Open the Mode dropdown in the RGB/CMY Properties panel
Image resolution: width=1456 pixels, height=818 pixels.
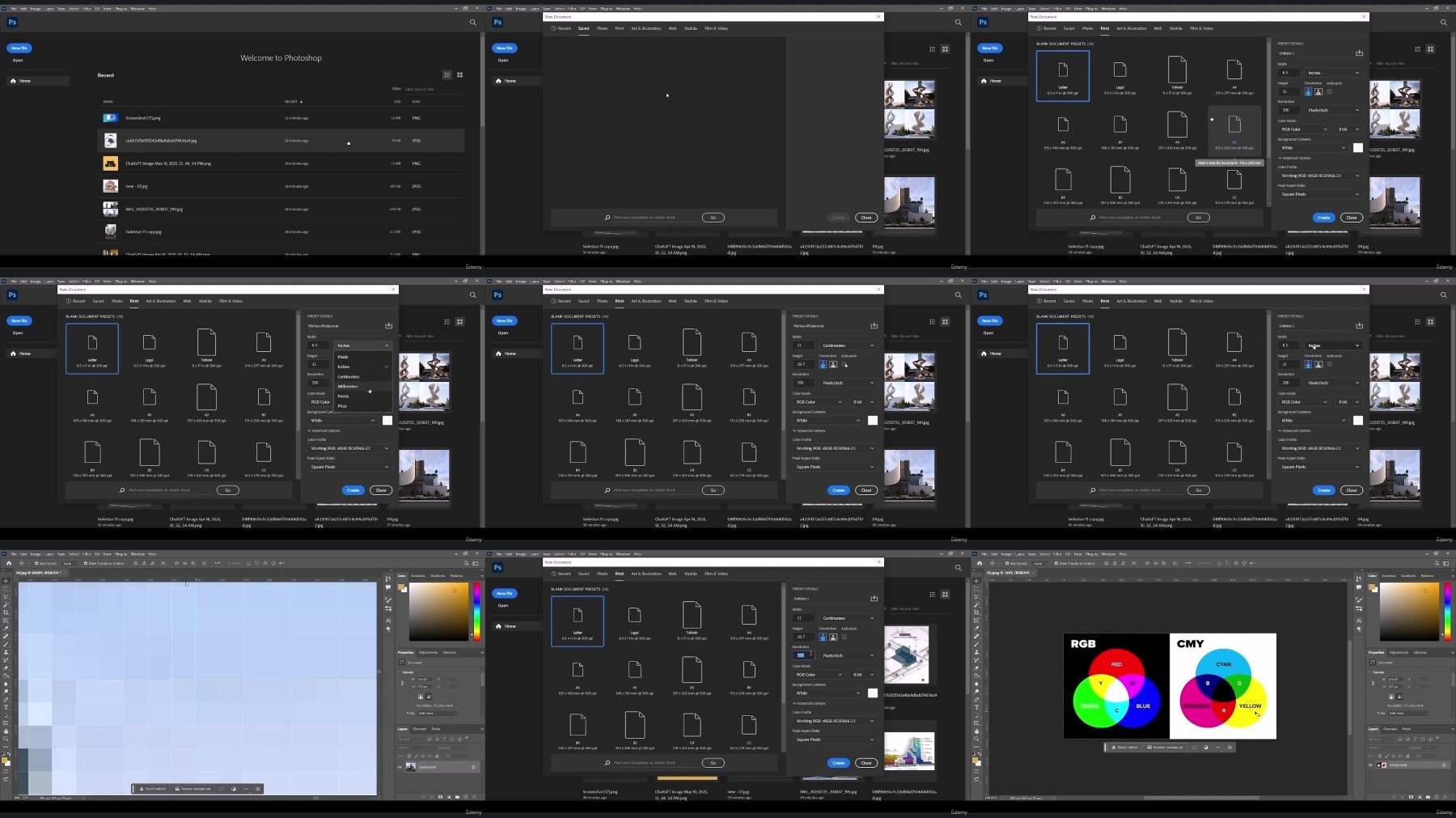[x=1407, y=714]
